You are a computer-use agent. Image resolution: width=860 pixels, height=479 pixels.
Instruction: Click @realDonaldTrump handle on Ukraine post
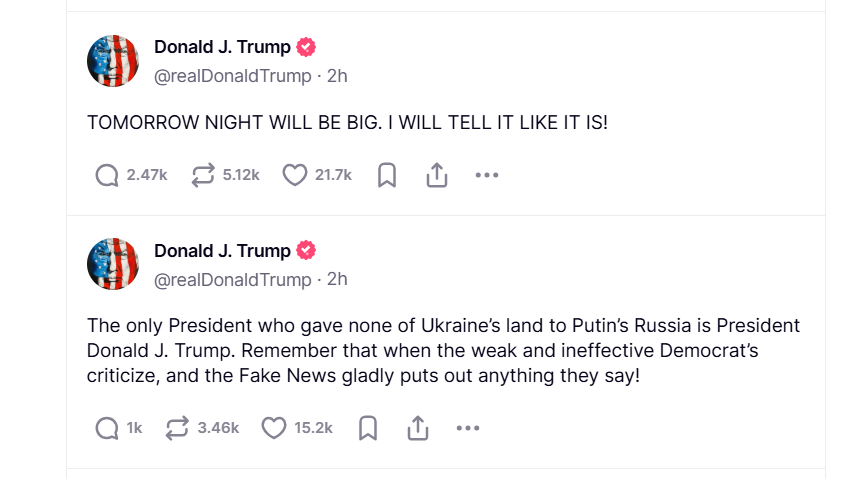(232, 280)
